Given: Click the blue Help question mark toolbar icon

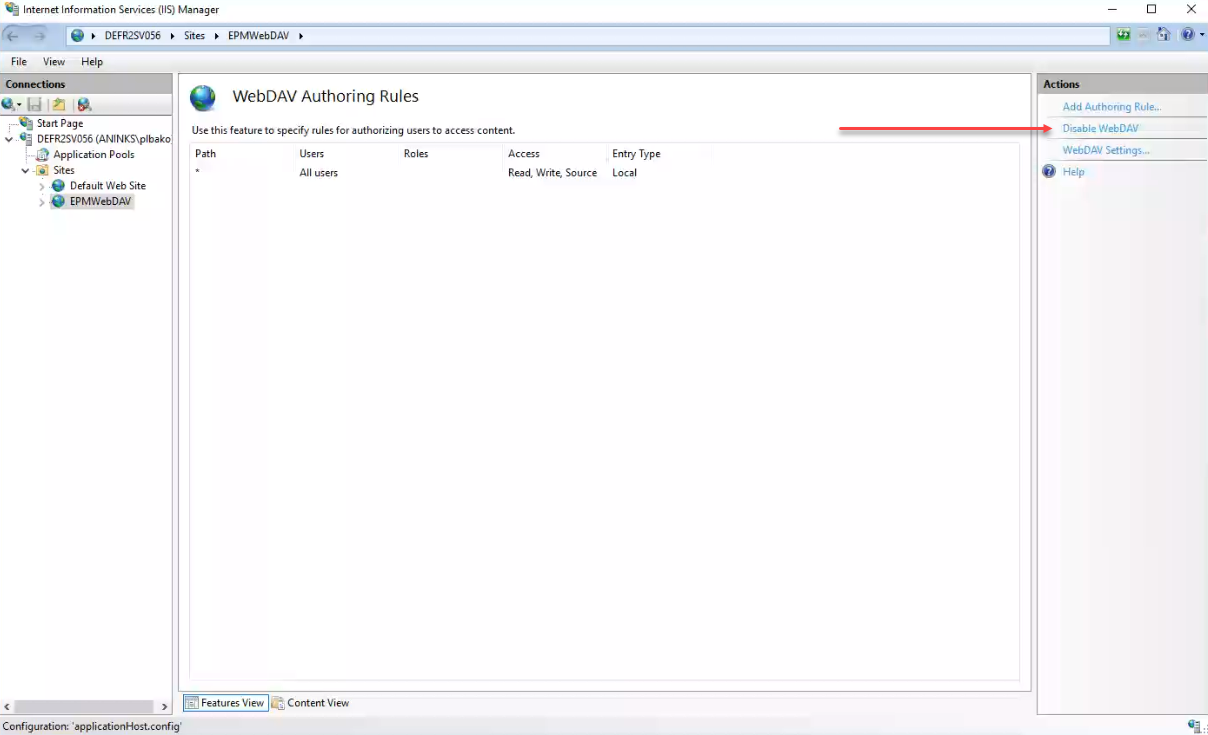Looking at the screenshot, I should (x=1187, y=35).
